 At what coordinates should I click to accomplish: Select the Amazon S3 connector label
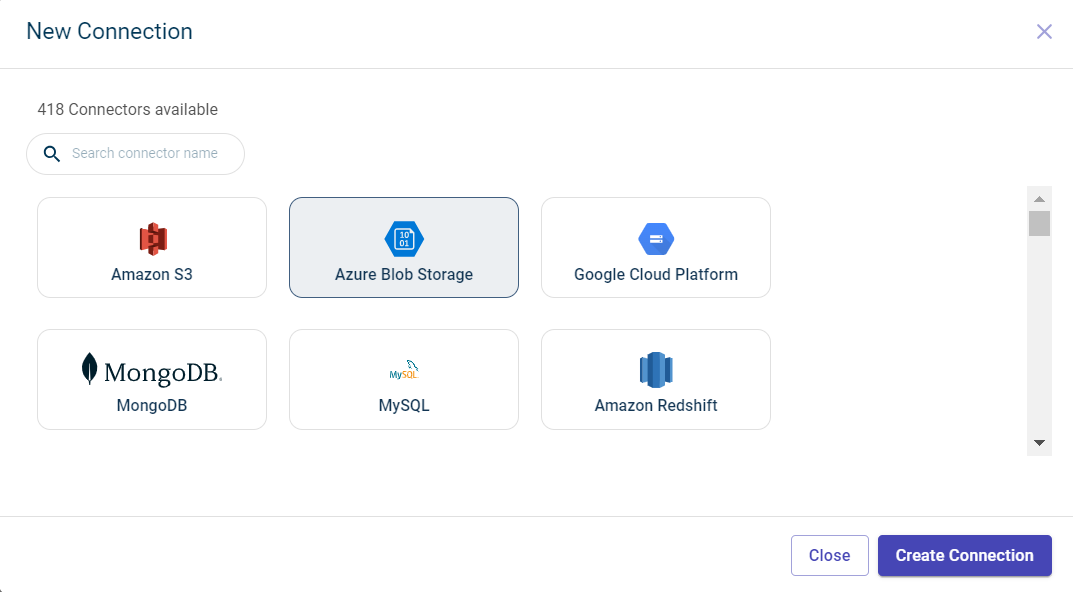tap(152, 274)
